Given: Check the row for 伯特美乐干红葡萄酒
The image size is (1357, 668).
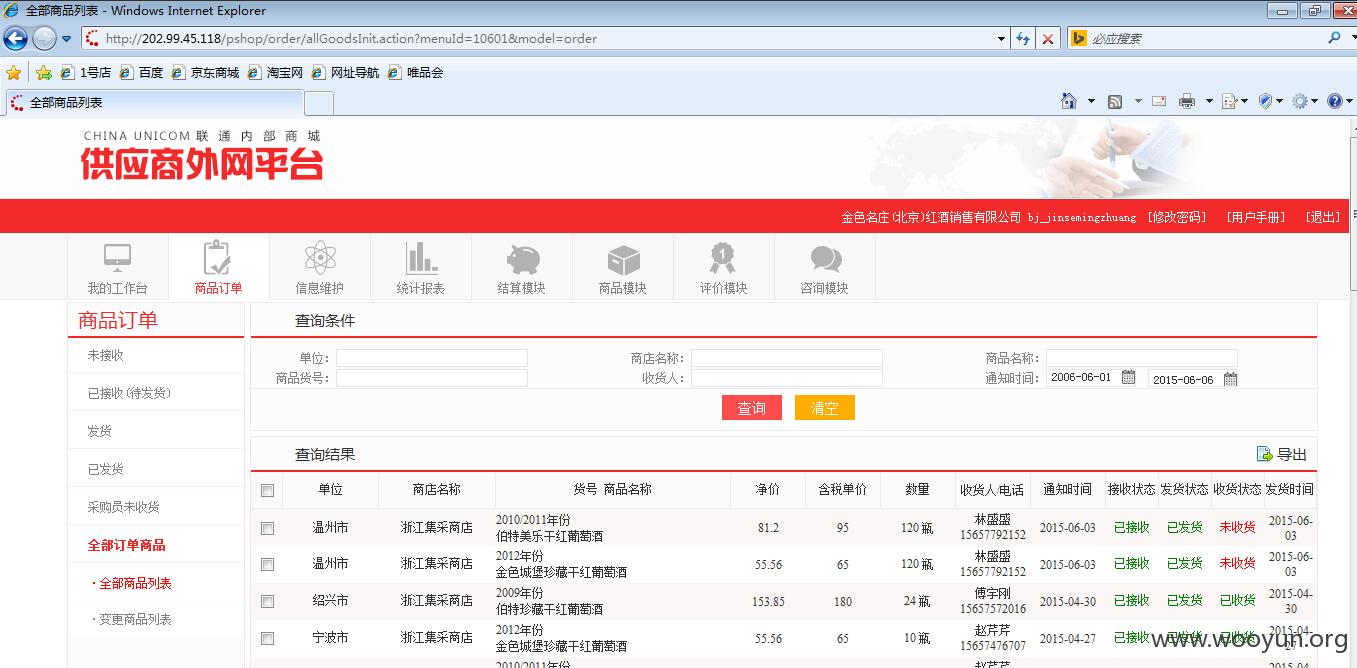Looking at the screenshot, I should (267, 528).
